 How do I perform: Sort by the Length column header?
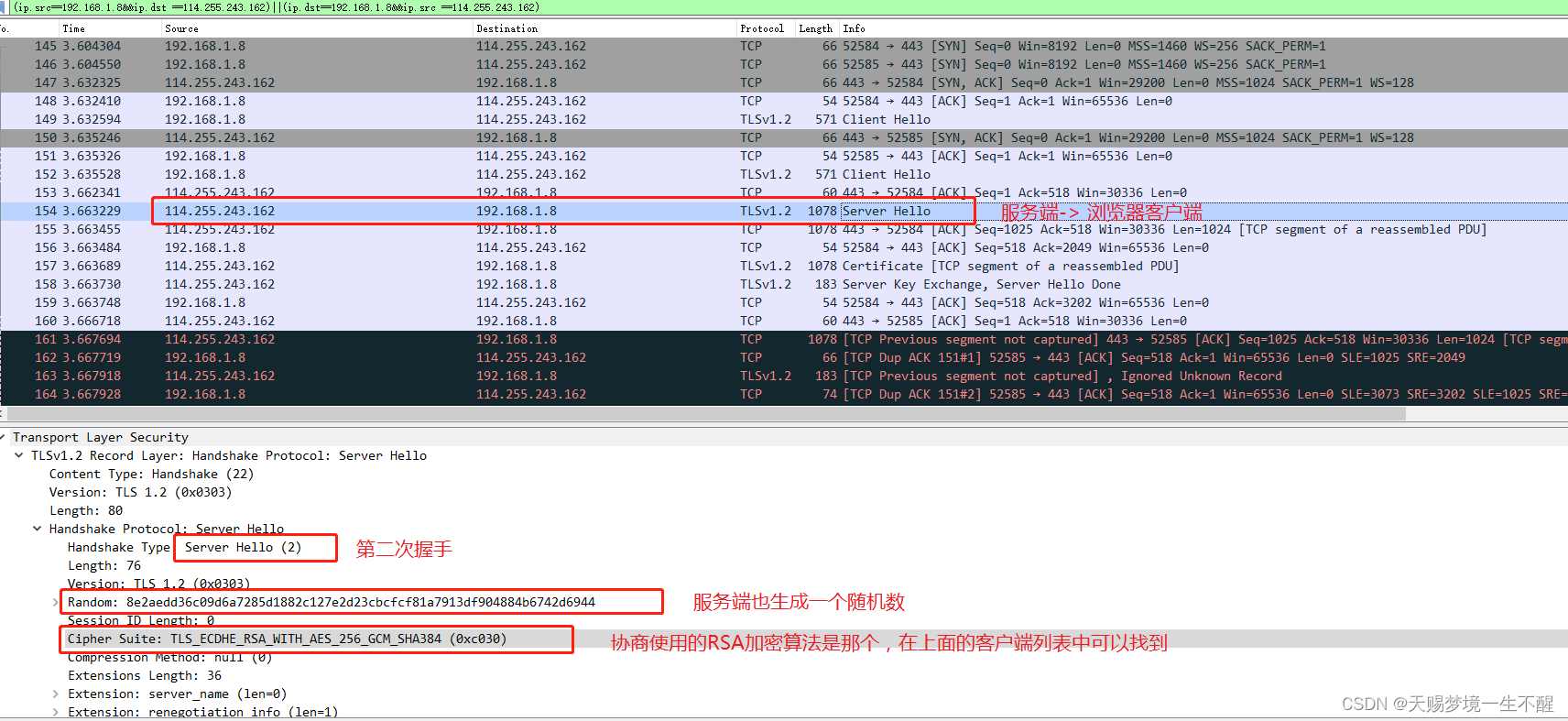click(x=815, y=28)
